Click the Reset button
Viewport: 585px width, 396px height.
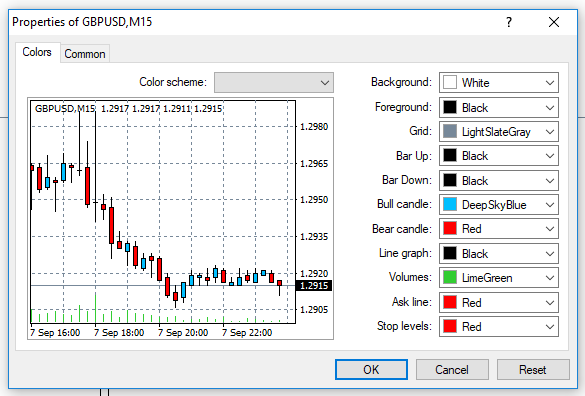click(533, 370)
